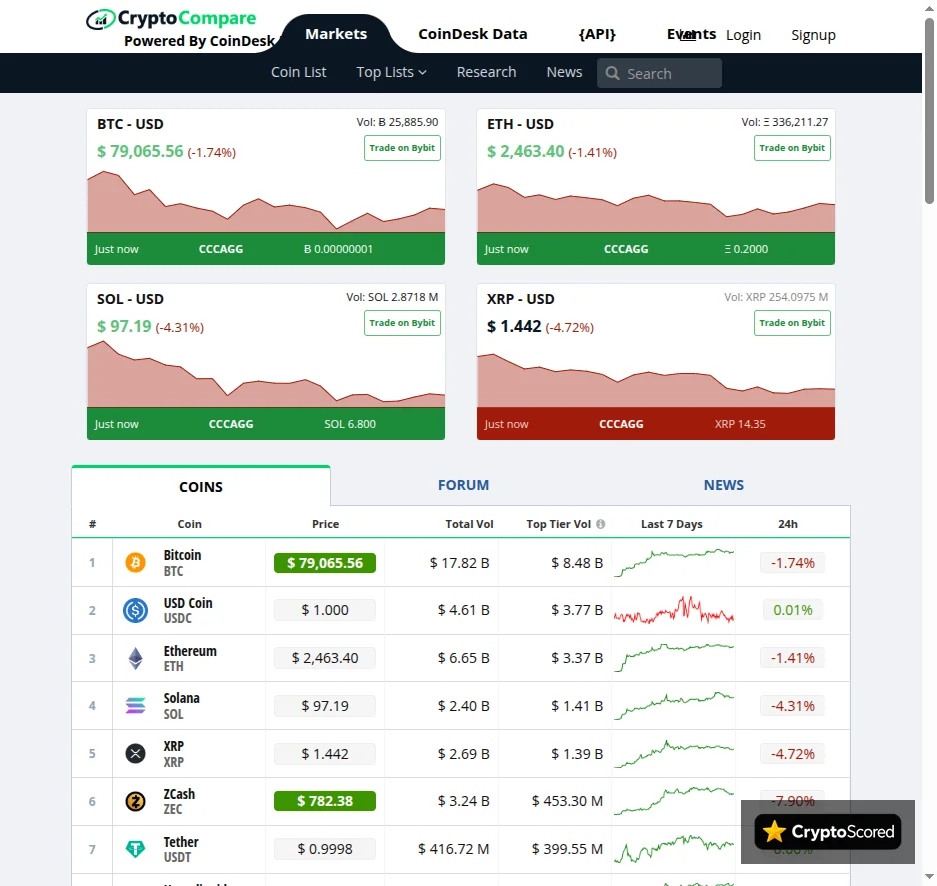Image resolution: width=937 pixels, height=886 pixels.
Task: Select the COINS tab
Action: pyautogui.click(x=201, y=487)
